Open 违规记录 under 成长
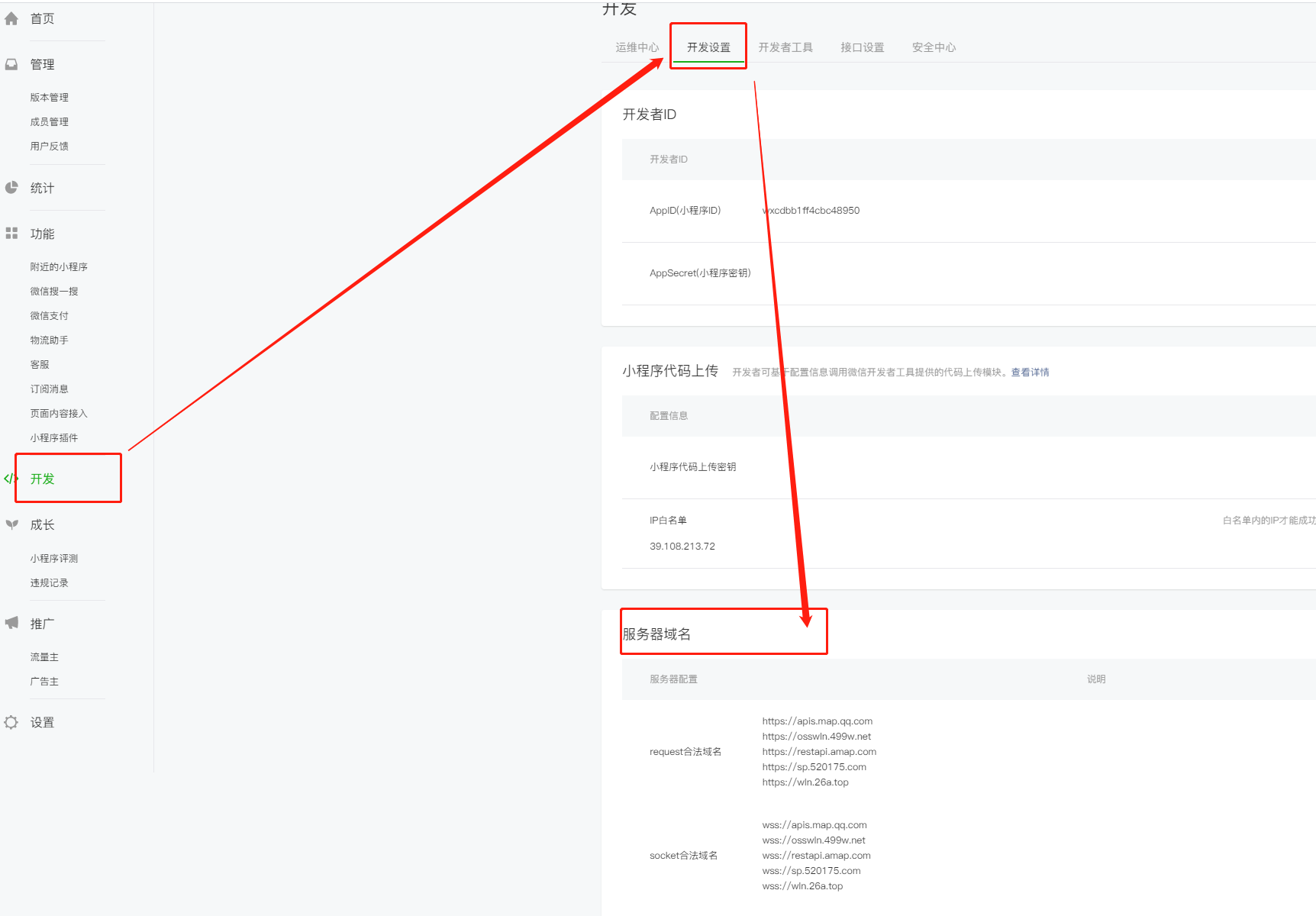1316x916 pixels. [x=50, y=583]
